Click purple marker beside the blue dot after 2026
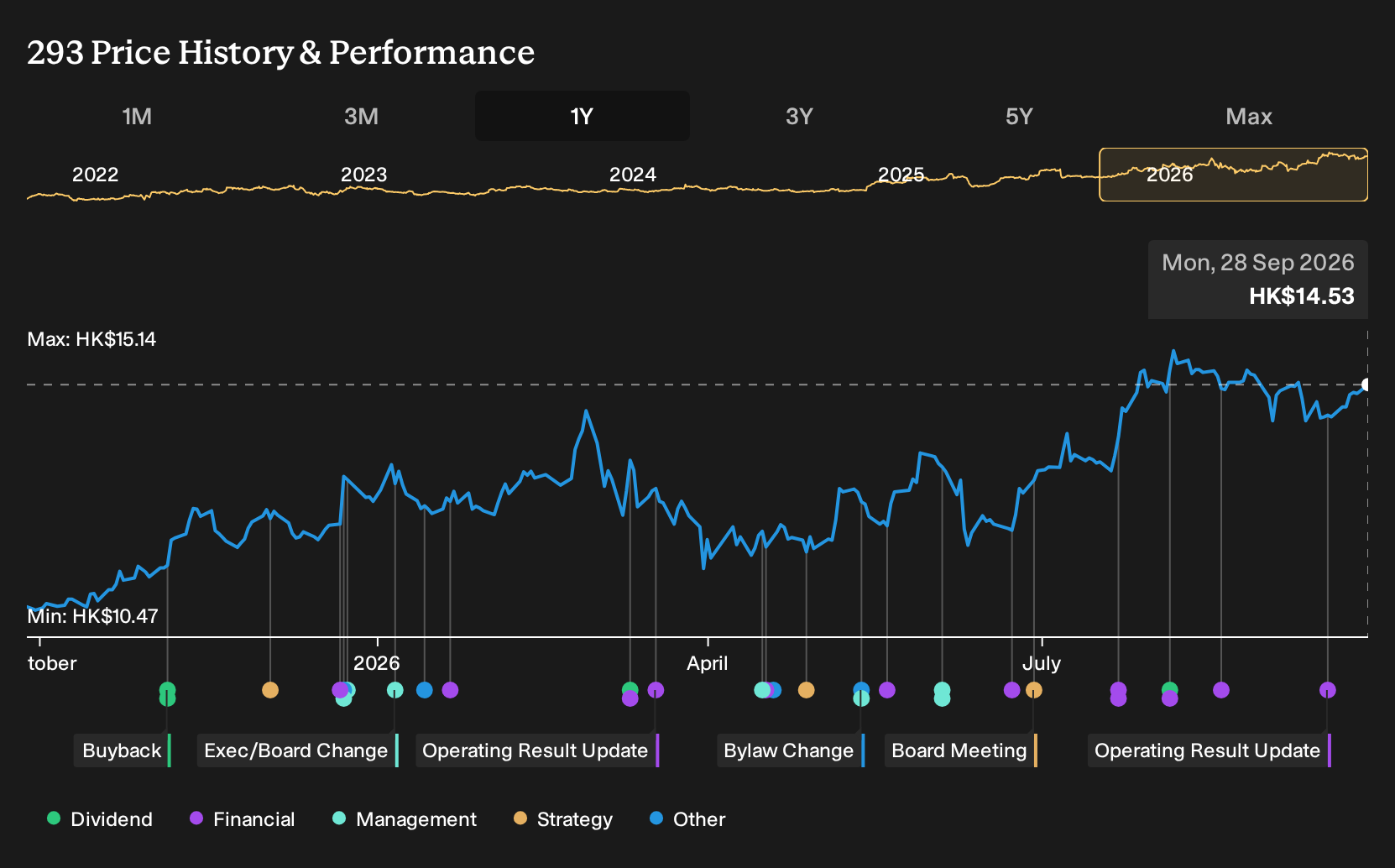 450,690
